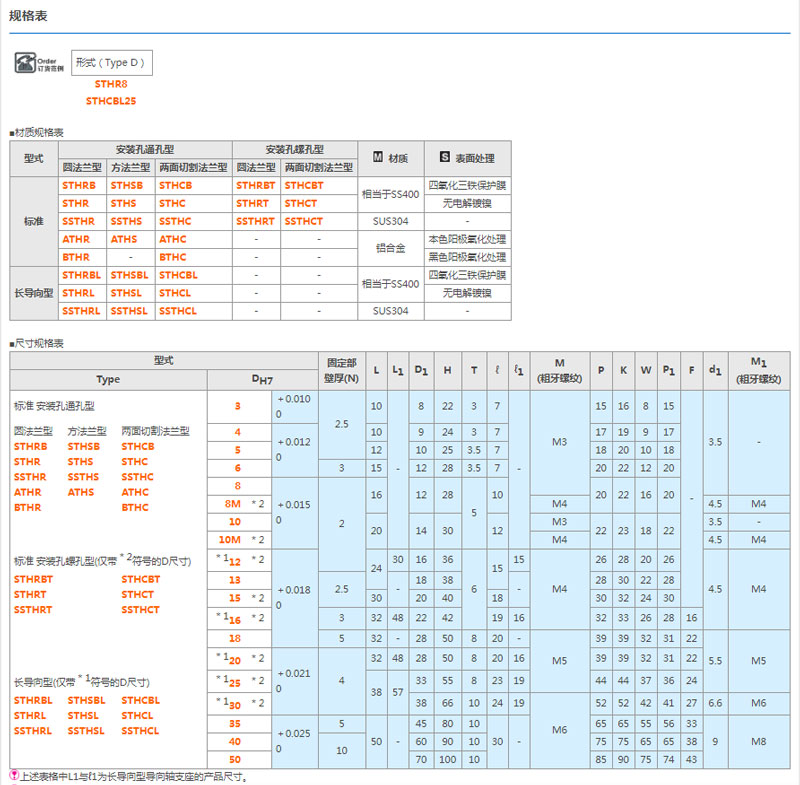Click the 固定部壁厚(N) column header

pyautogui.click(x=341, y=371)
